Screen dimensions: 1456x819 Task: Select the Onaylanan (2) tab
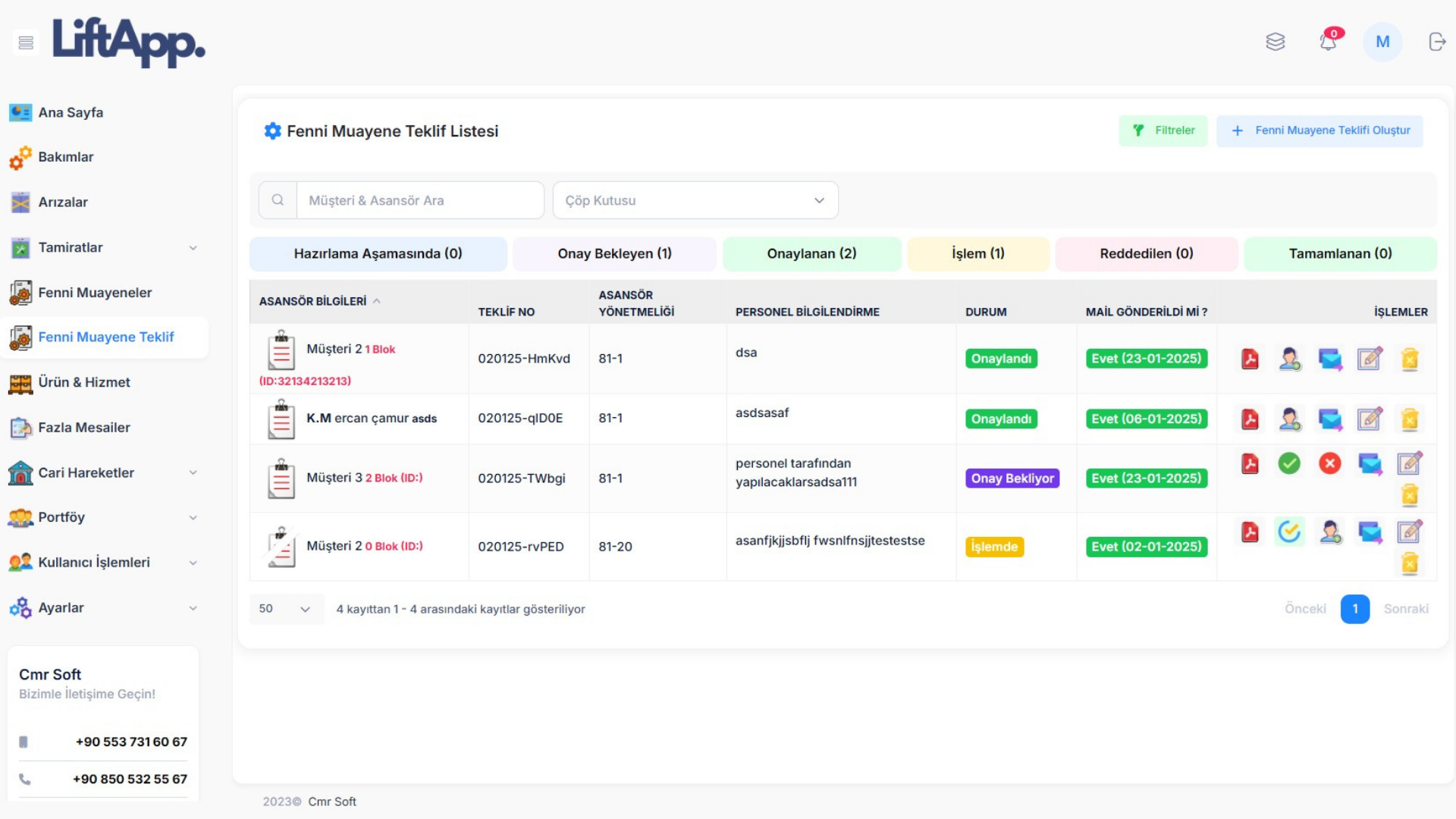811,253
